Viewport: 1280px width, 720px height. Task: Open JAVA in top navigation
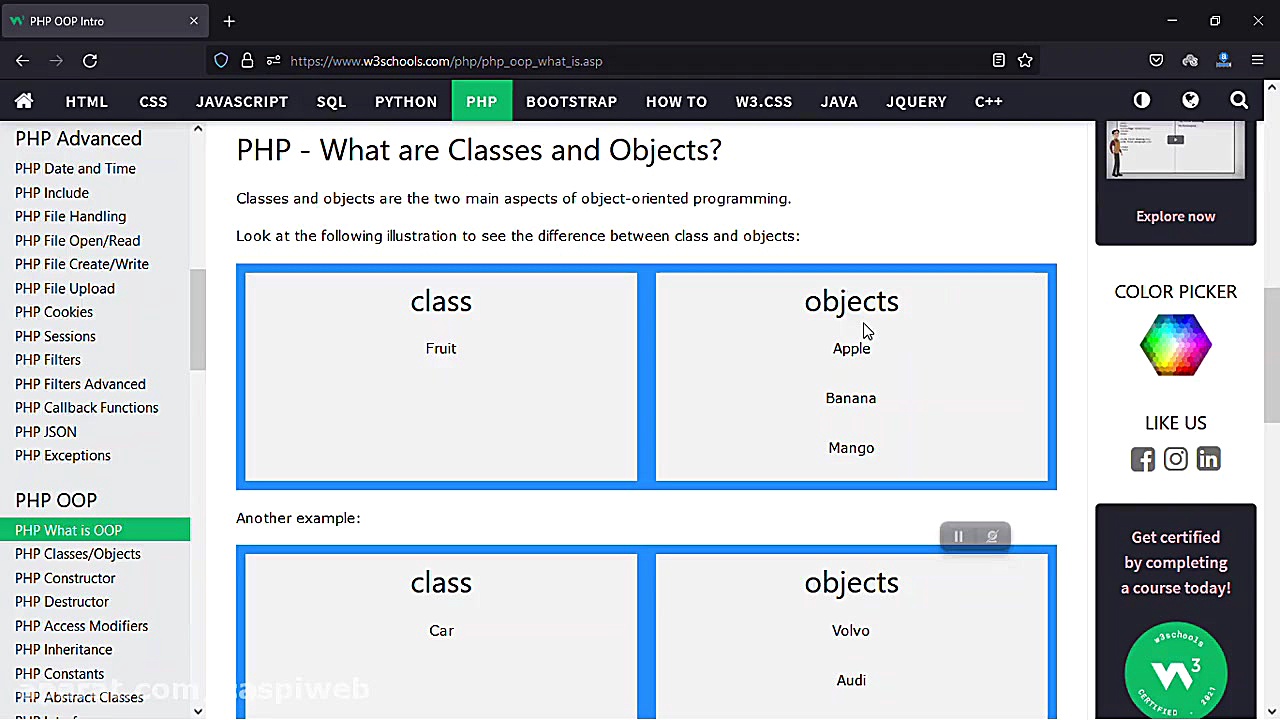point(839,101)
